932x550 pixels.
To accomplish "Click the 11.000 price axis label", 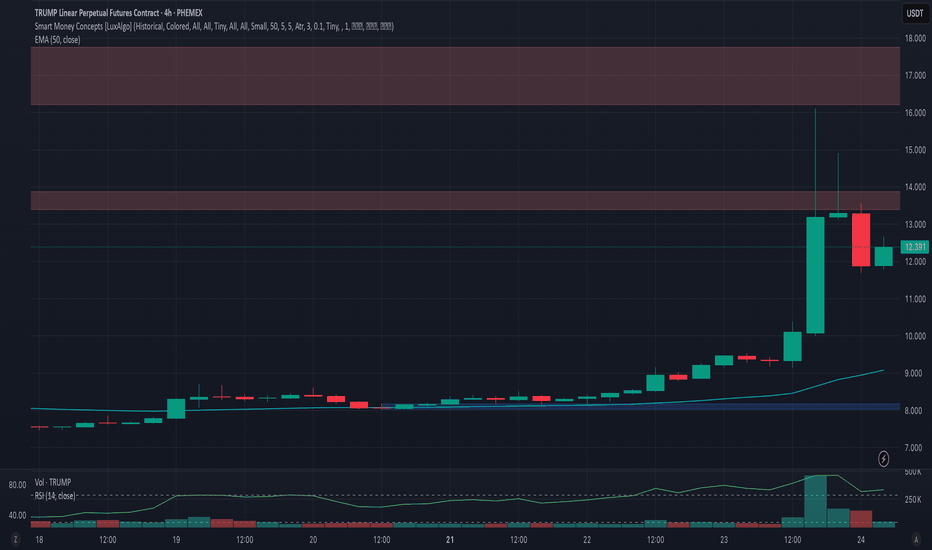I will tap(915, 299).
